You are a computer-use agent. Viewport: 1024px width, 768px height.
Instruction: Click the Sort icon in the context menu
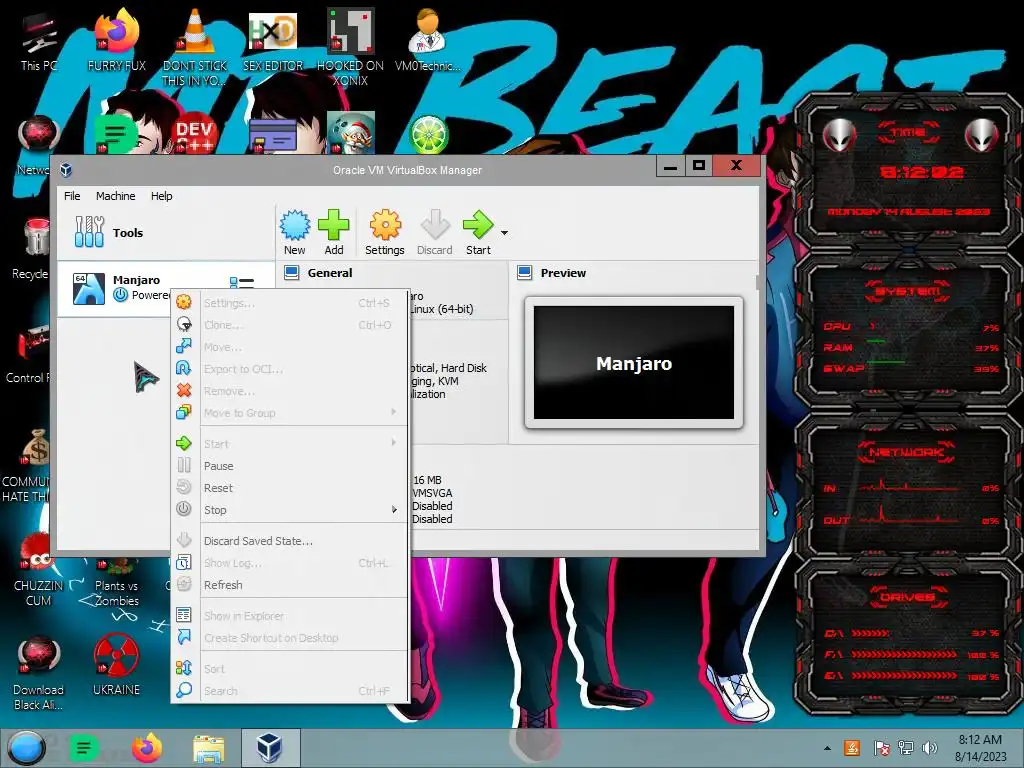184,668
